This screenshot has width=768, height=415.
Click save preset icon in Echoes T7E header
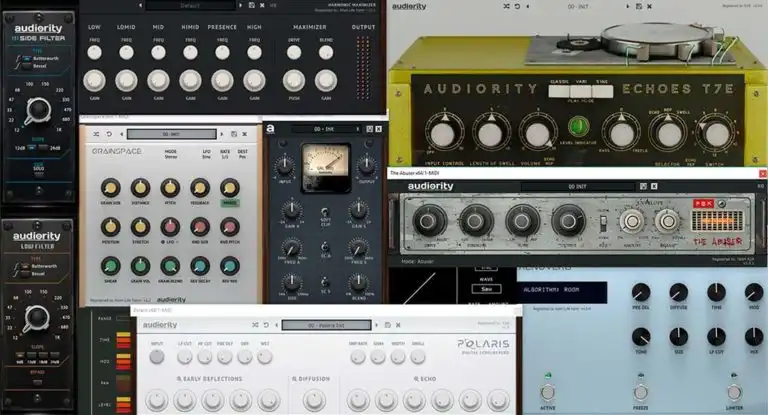point(639,6)
